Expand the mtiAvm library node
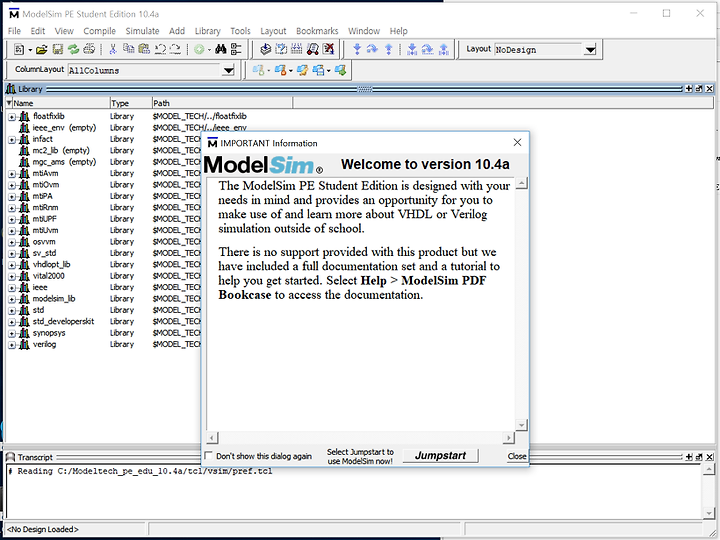This screenshot has height=540, width=720. coord(12,174)
